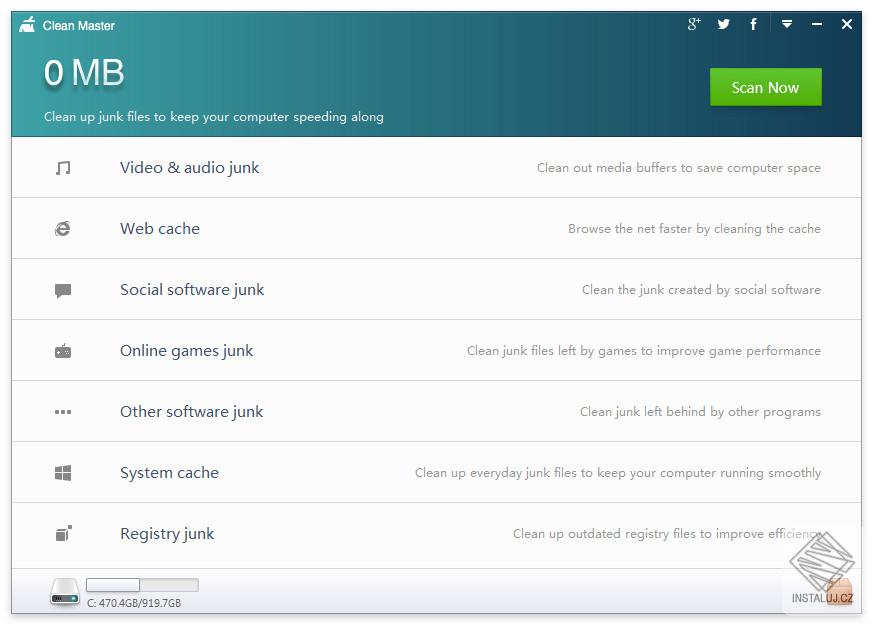Click 'Clean the junk created by social software'

tap(702, 289)
